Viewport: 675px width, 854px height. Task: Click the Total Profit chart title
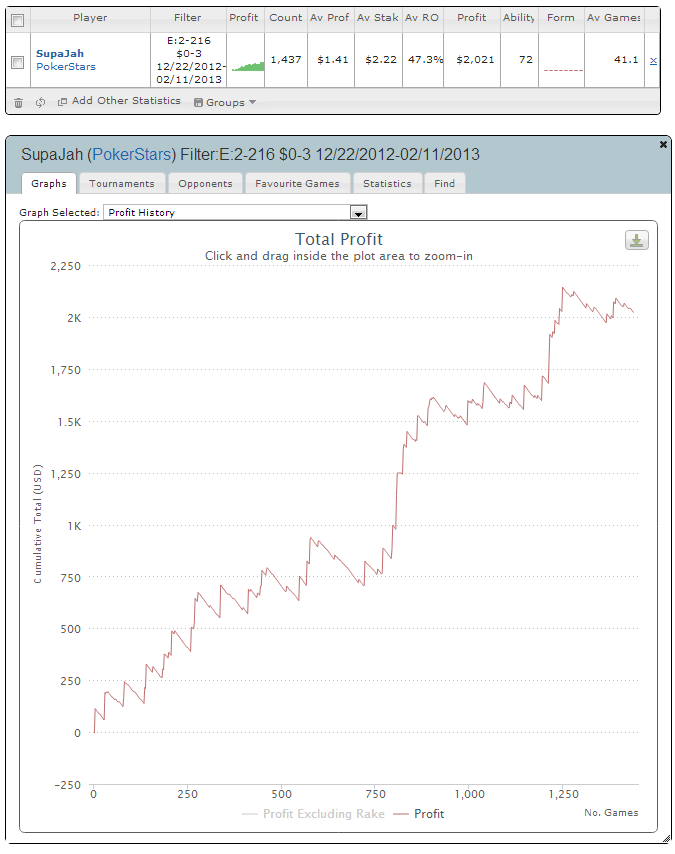338,239
